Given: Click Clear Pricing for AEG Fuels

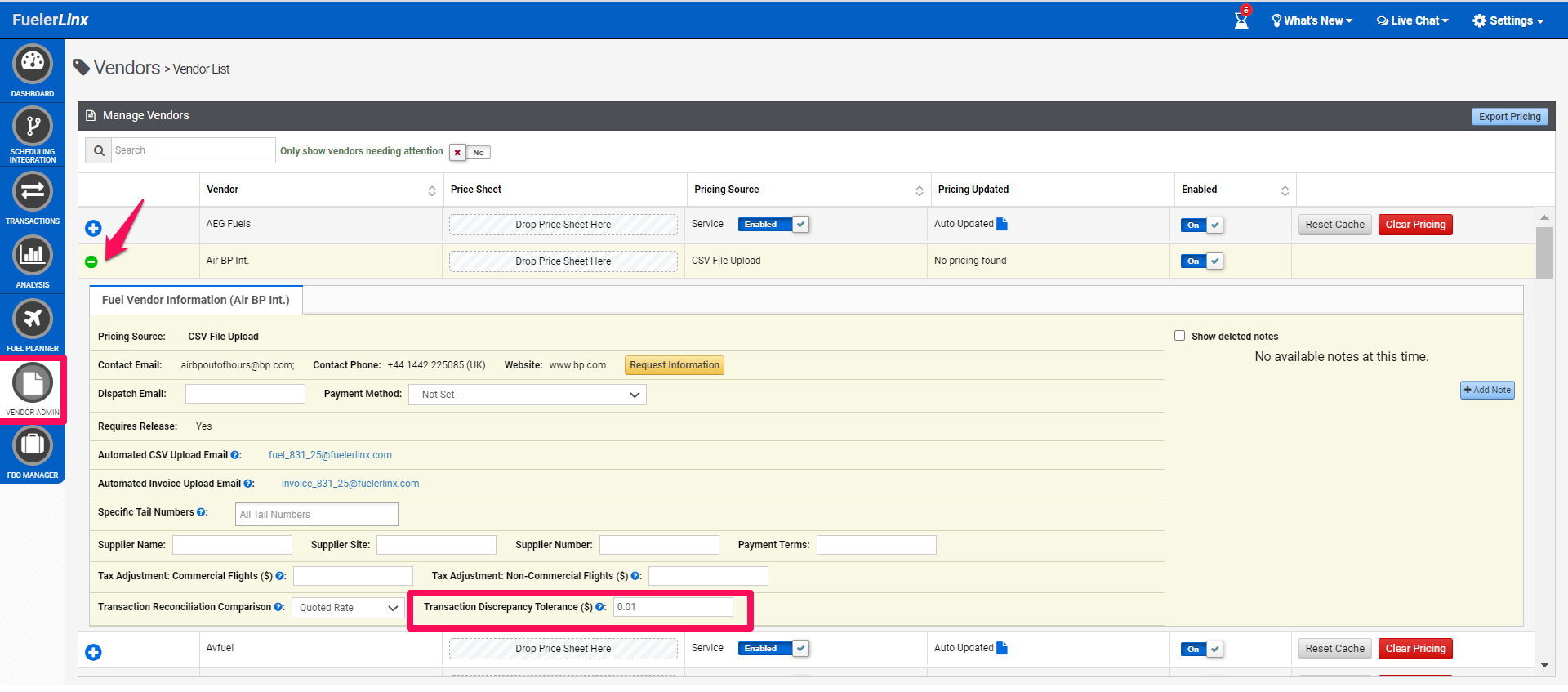Looking at the screenshot, I should tap(1415, 225).
